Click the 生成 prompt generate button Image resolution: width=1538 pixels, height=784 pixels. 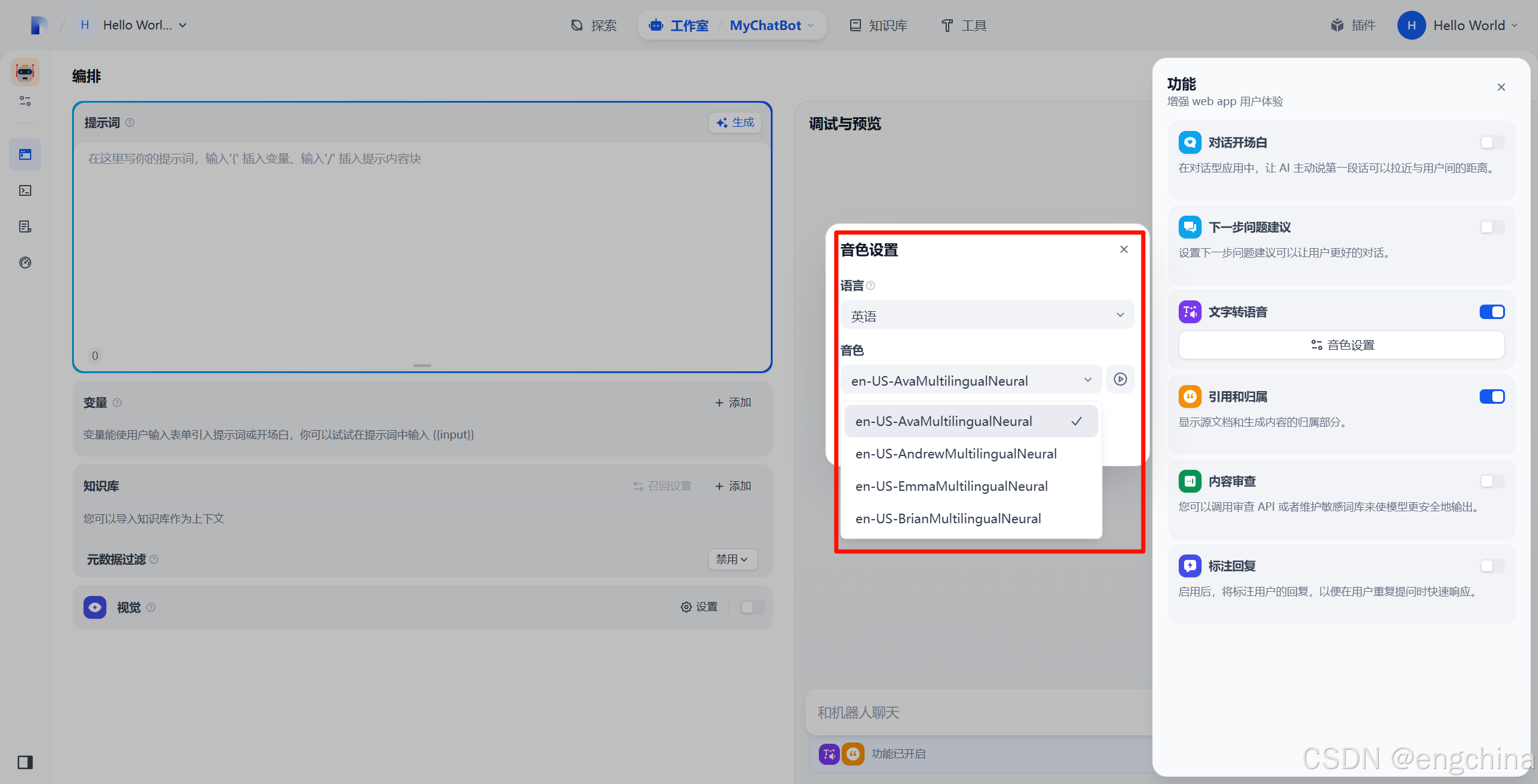tap(735, 123)
